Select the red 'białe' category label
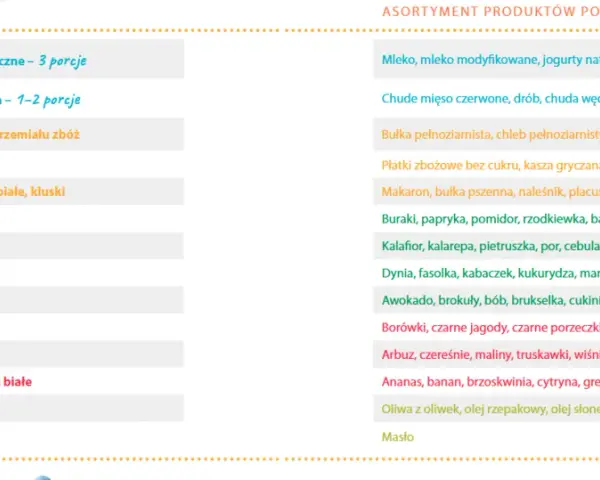The height and width of the screenshot is (480, 600). pyautogui.click(x=17, y=382)
